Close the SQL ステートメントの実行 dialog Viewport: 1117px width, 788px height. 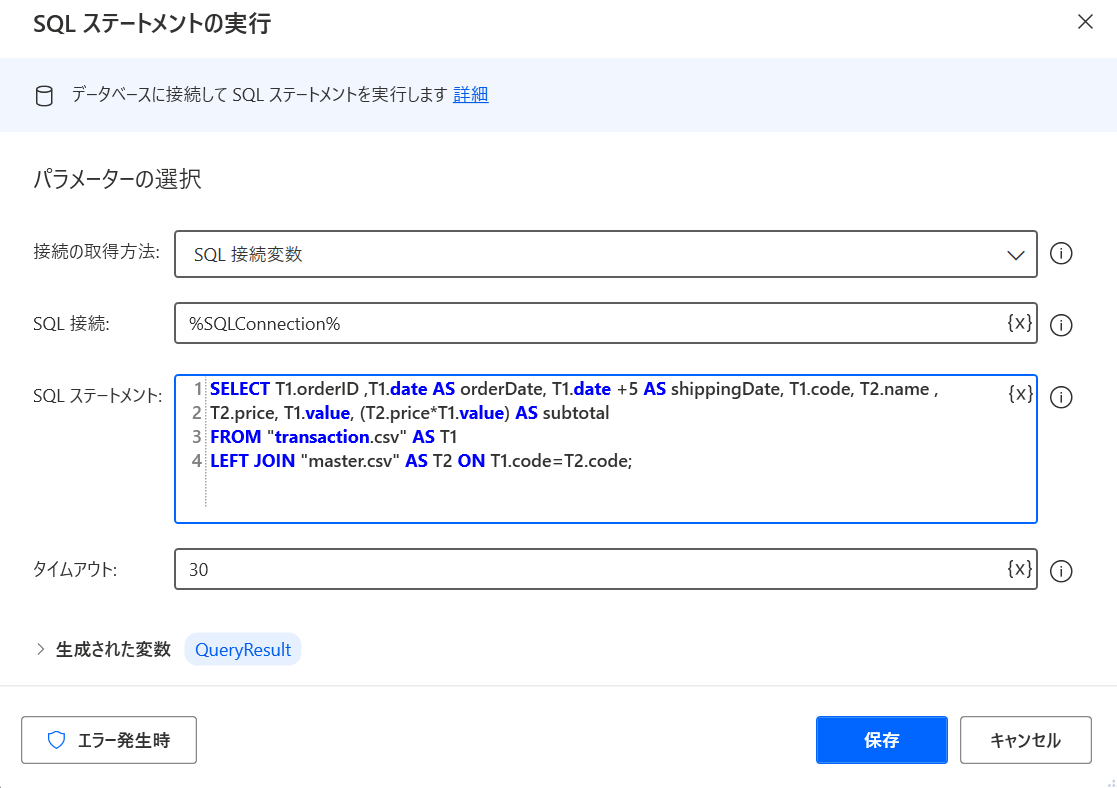coord(1085,22)
